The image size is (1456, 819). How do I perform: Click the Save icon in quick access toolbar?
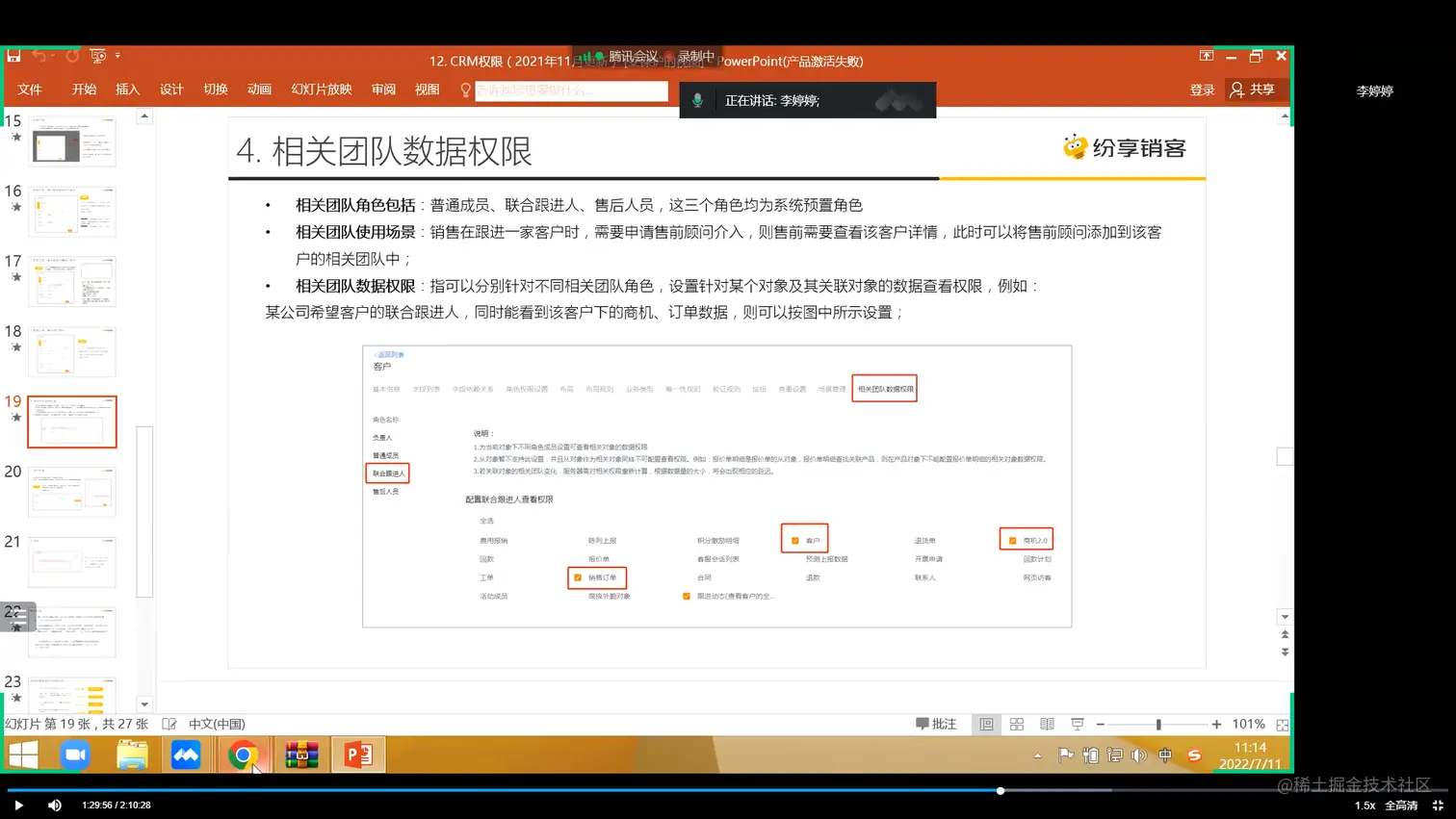pos(13,56)
